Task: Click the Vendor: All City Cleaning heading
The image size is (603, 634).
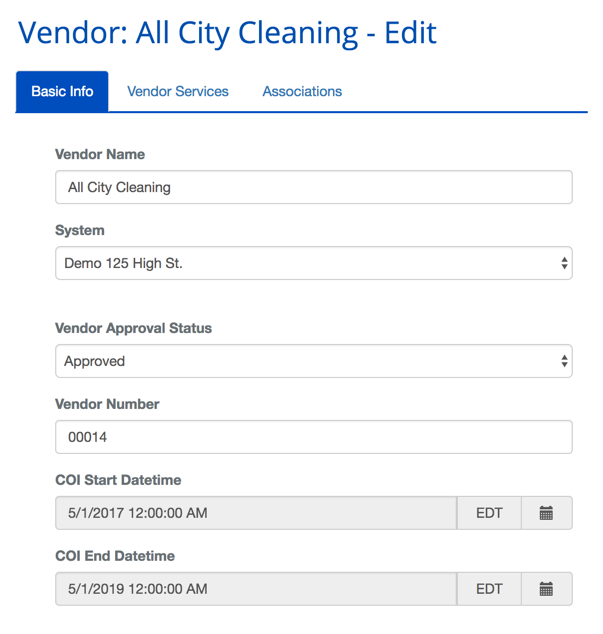Action: coord(228,32)
